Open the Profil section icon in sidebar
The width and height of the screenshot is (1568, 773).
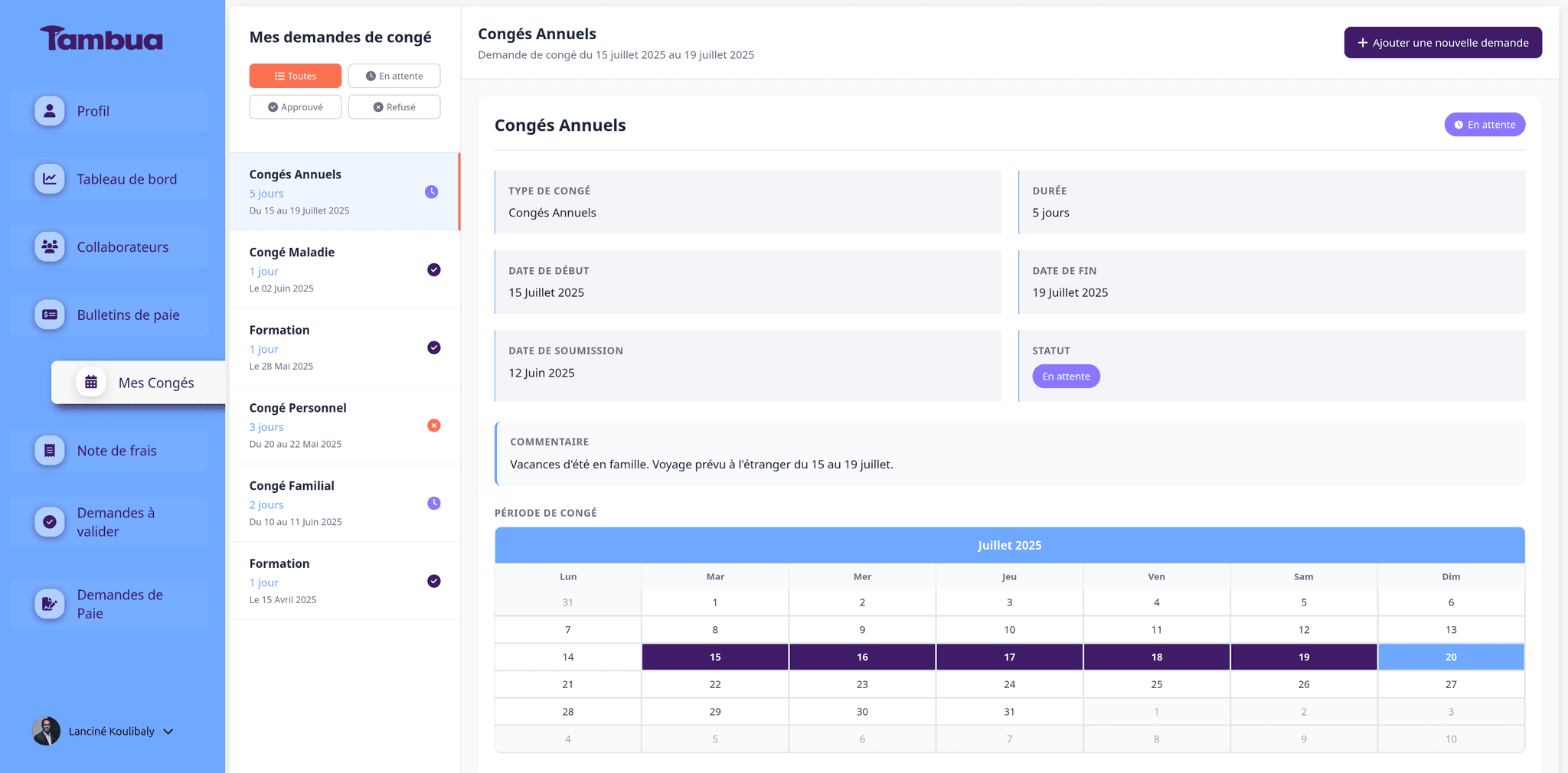pyautogui.click(x=49, y=110)
